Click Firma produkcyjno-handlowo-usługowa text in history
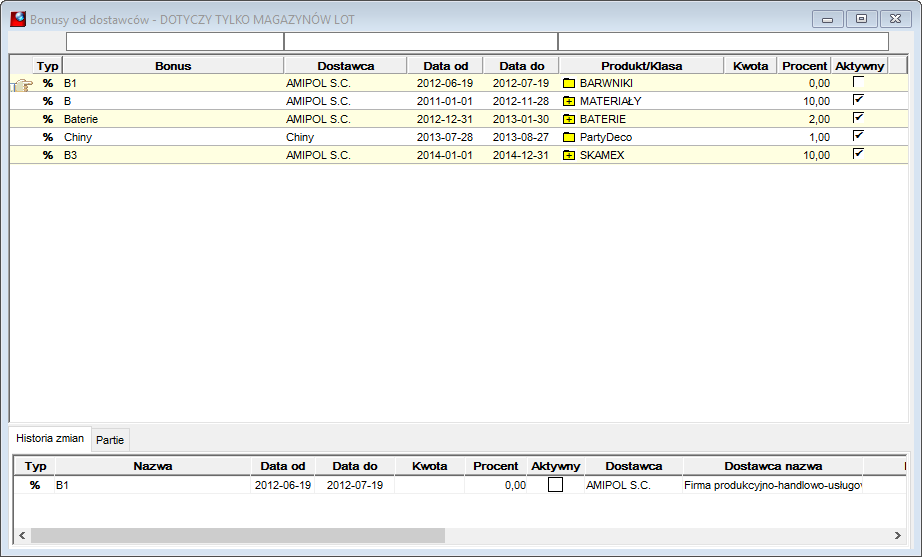This screenshot has height=557, width=922. [773, 485]
